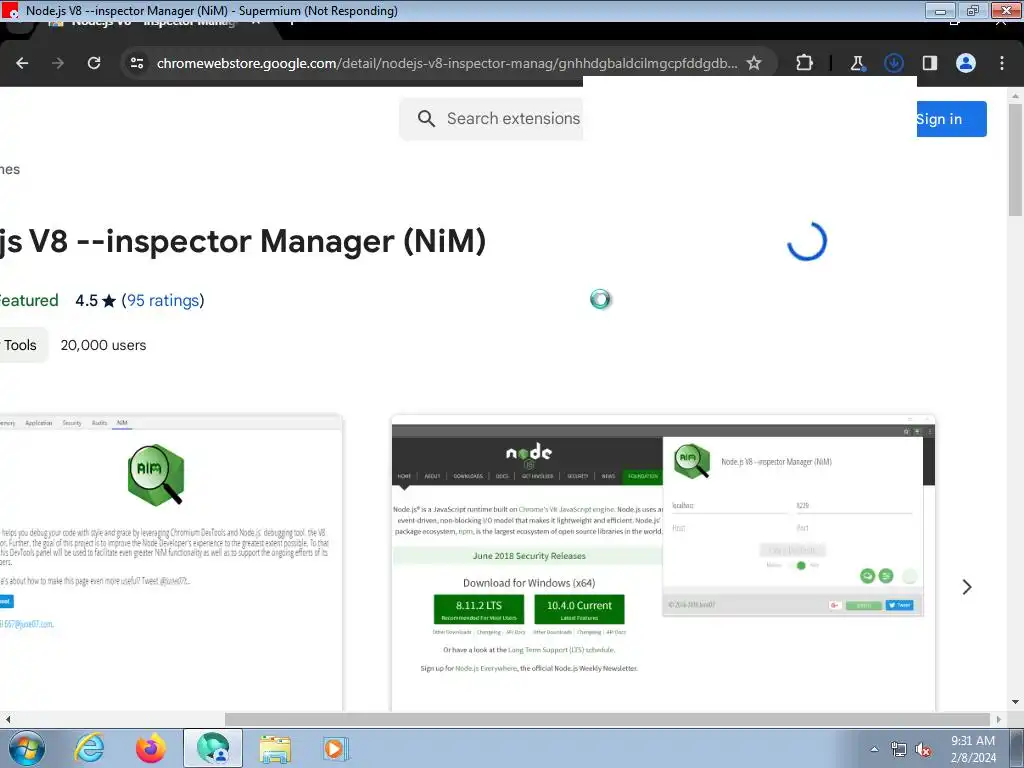Select the 20,000 users text

pyautogui.click(x=103, y=345)
